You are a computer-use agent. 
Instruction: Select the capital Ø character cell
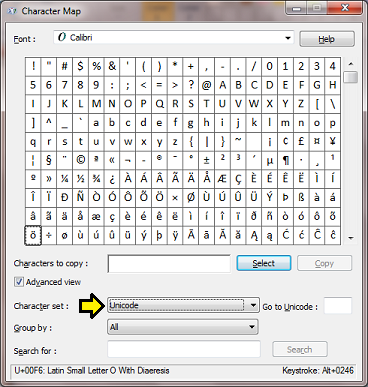point(191,198)
